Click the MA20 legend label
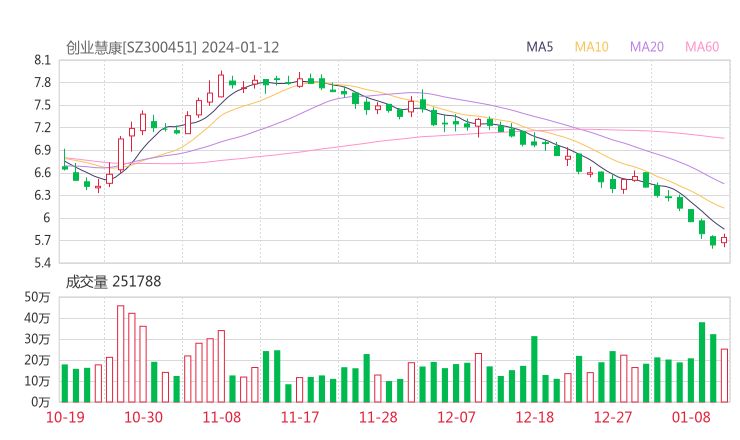 (647, 47)
